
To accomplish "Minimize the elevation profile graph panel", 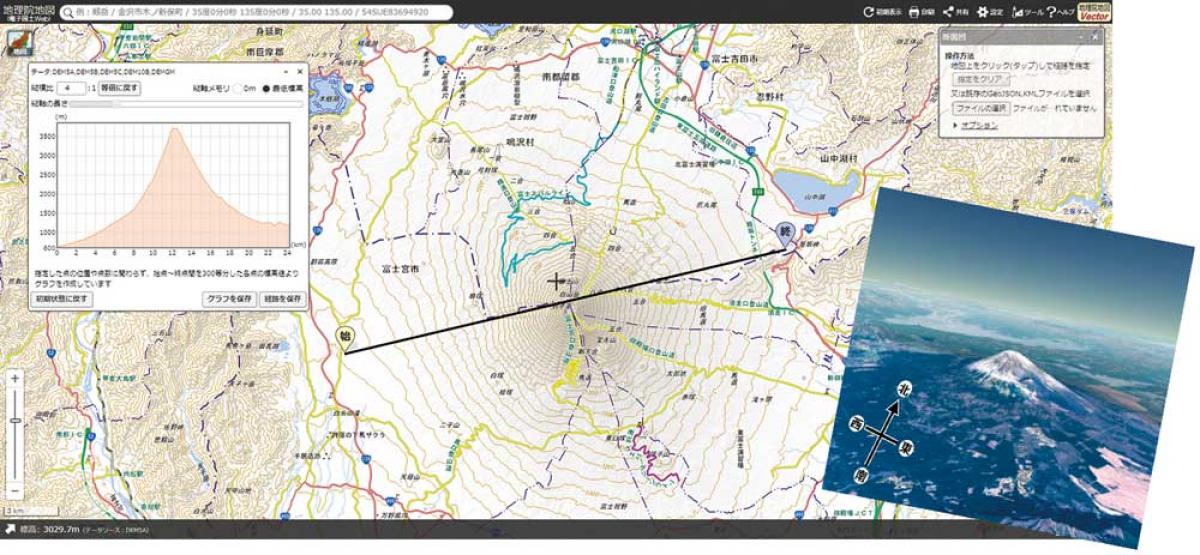I will 286,72.
